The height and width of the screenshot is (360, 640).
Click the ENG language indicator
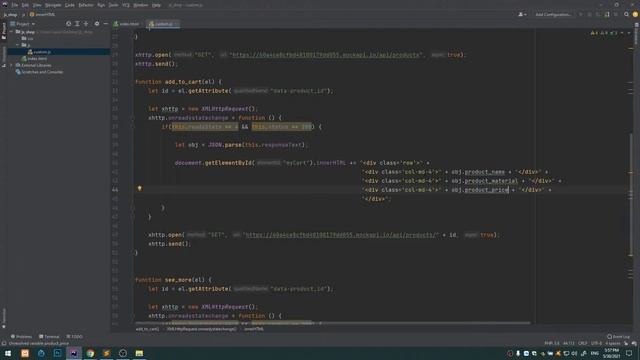click(x=595, y=353)
